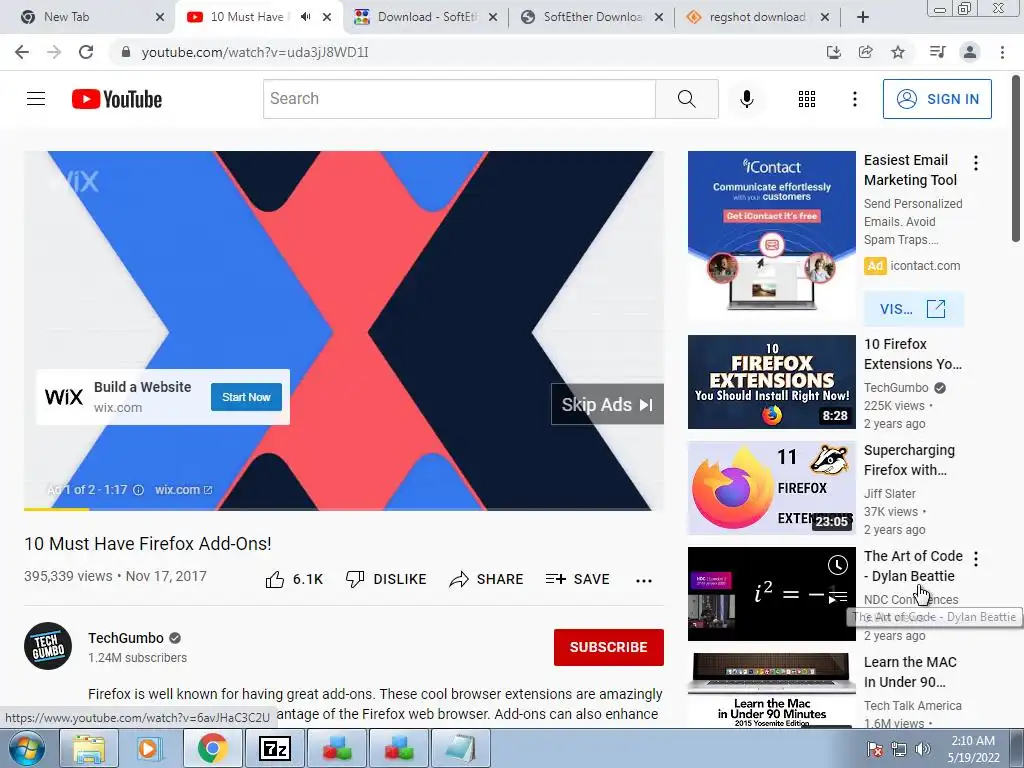Click the VISIT button on iContact ad
Image resolution: width=1024 pixels, height=768 pixels.
[x=914, y=309]
